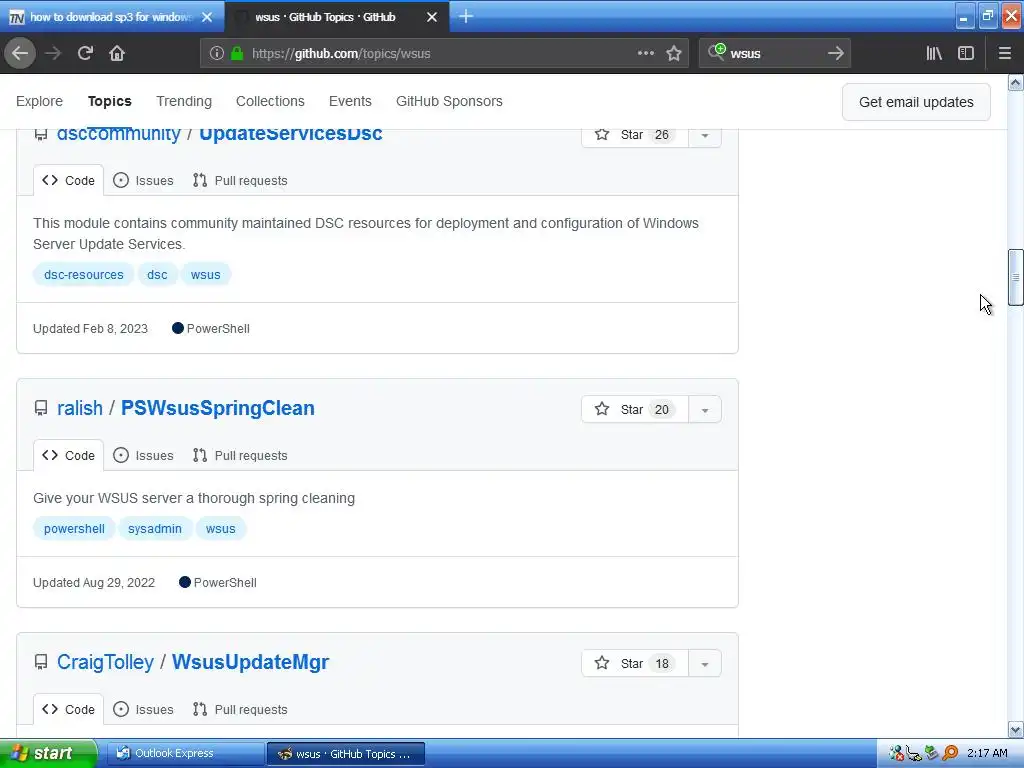The width and height of the screenshot is (1024, 768).
Task: Open Pull requests of UpdateServicesDsc
Action: pos(240,180)
